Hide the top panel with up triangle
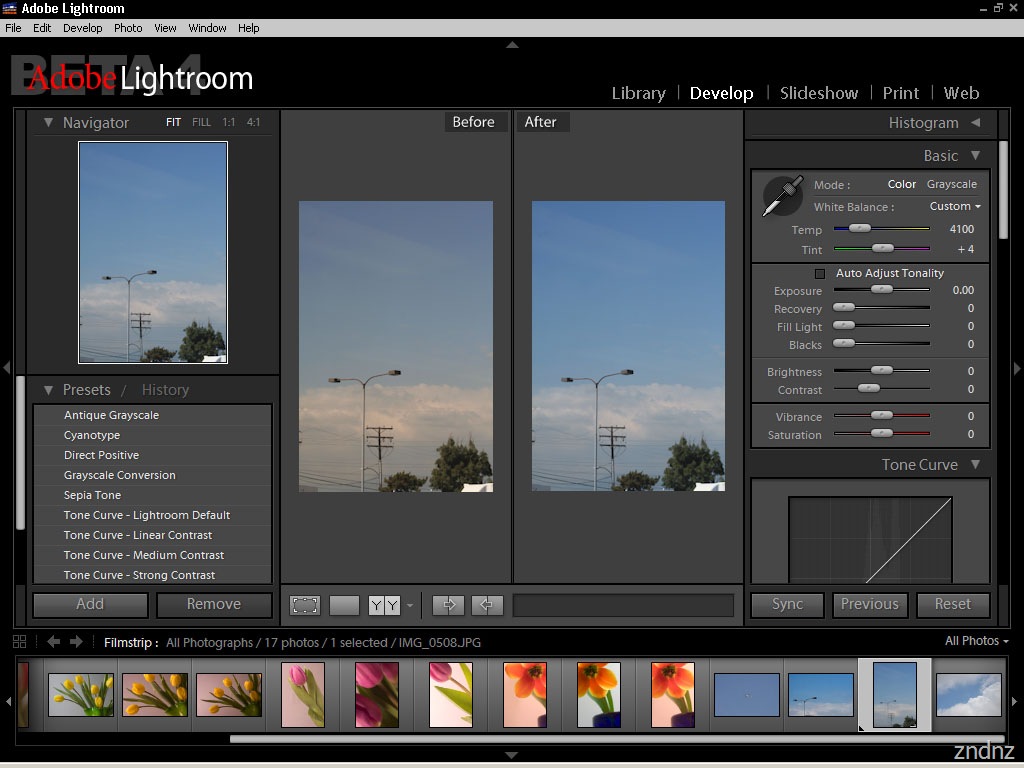 512,45
